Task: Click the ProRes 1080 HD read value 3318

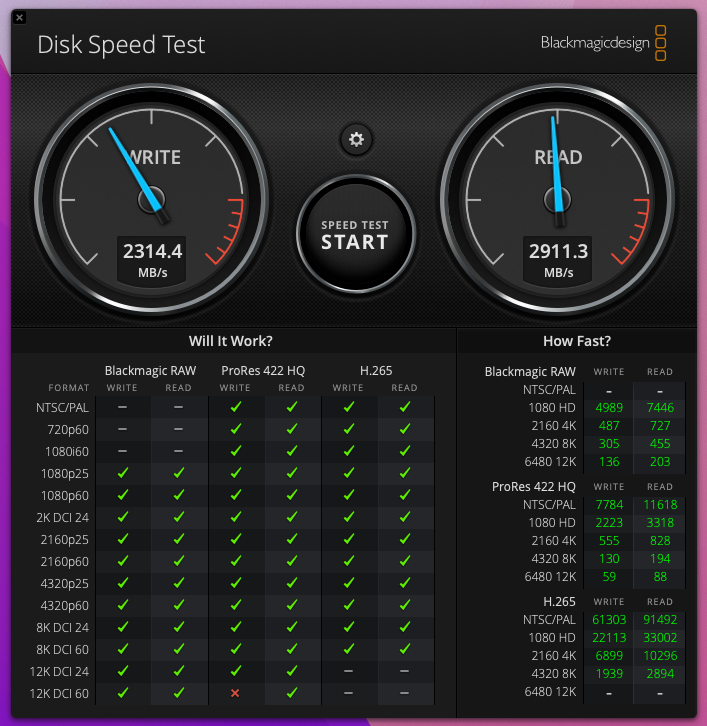Action: tap(660, 522)
